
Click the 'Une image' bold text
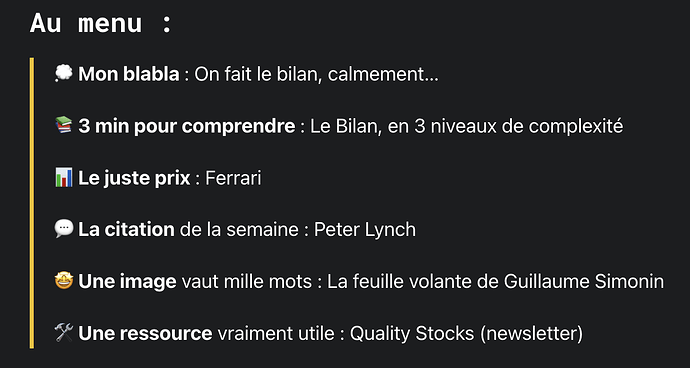(127, 282)
